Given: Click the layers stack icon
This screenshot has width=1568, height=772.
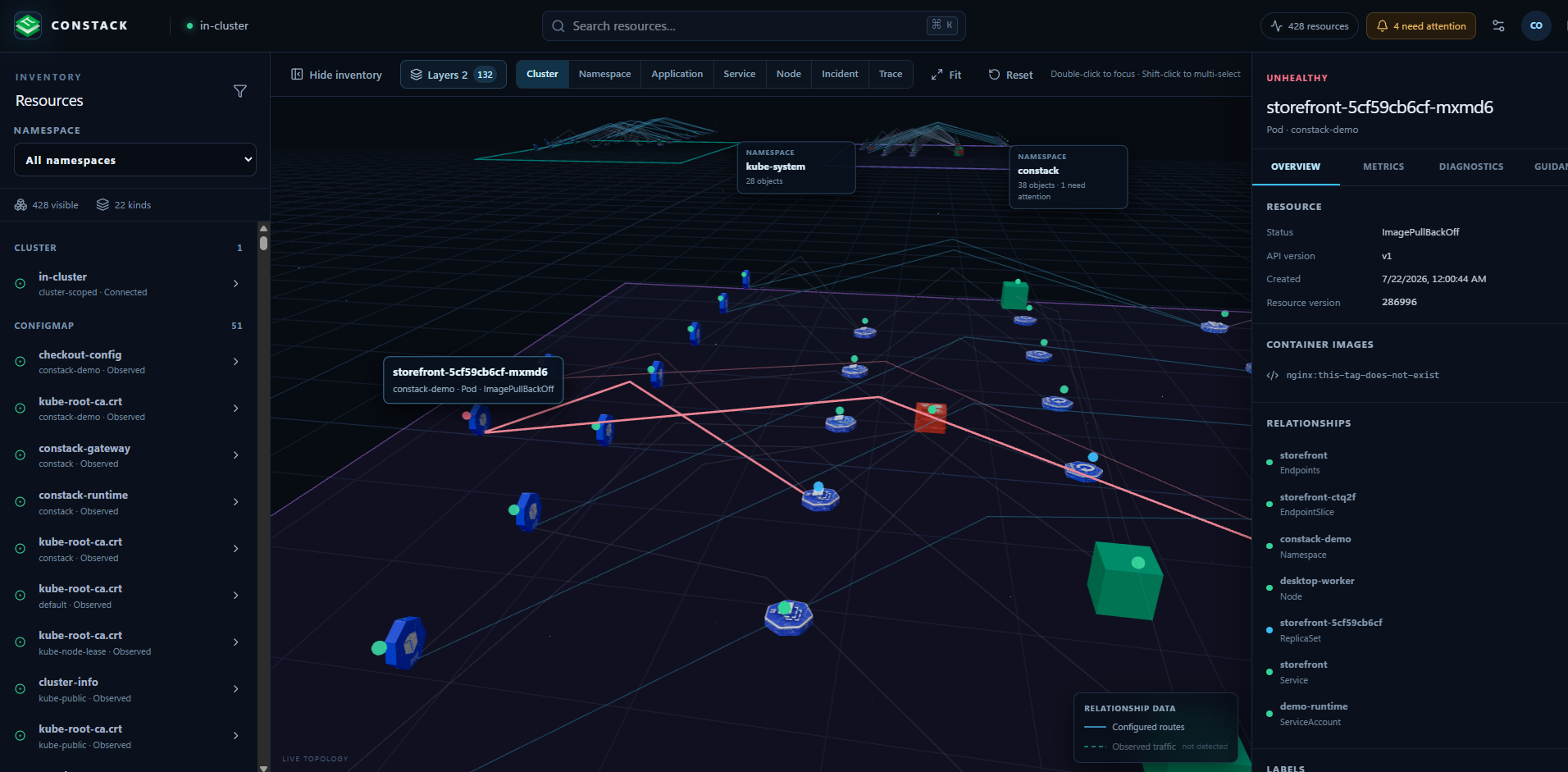Looking at the screenshot, I should (417, 75).
